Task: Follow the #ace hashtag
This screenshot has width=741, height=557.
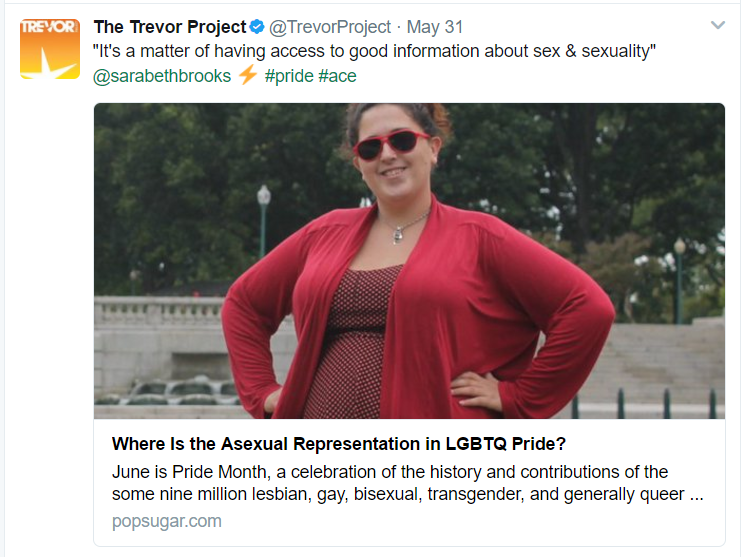Action: [x=337, y=76]
